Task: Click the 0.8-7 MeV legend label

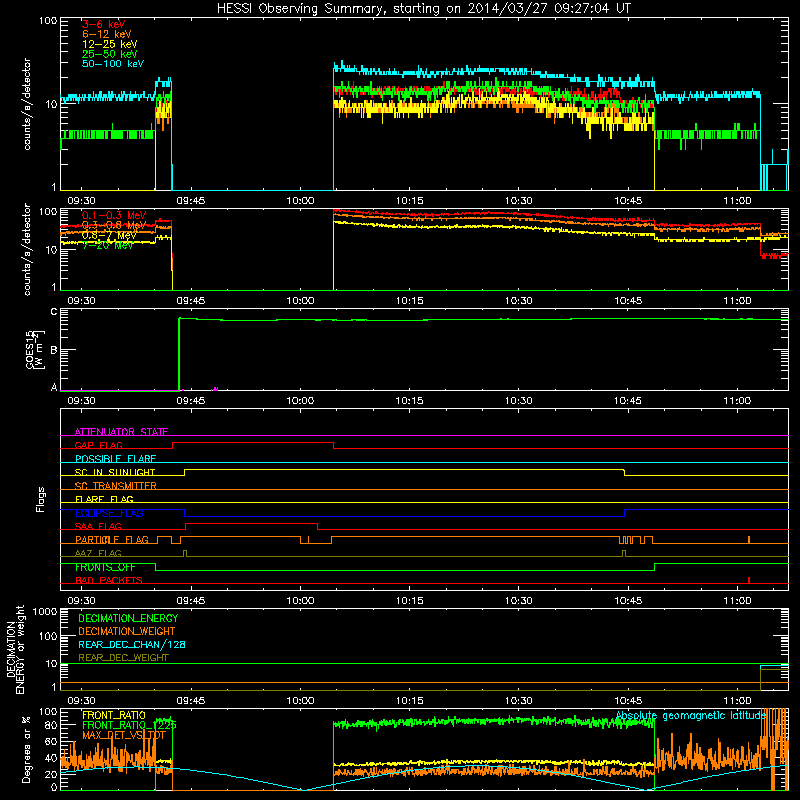Action: tap(109, 235)
